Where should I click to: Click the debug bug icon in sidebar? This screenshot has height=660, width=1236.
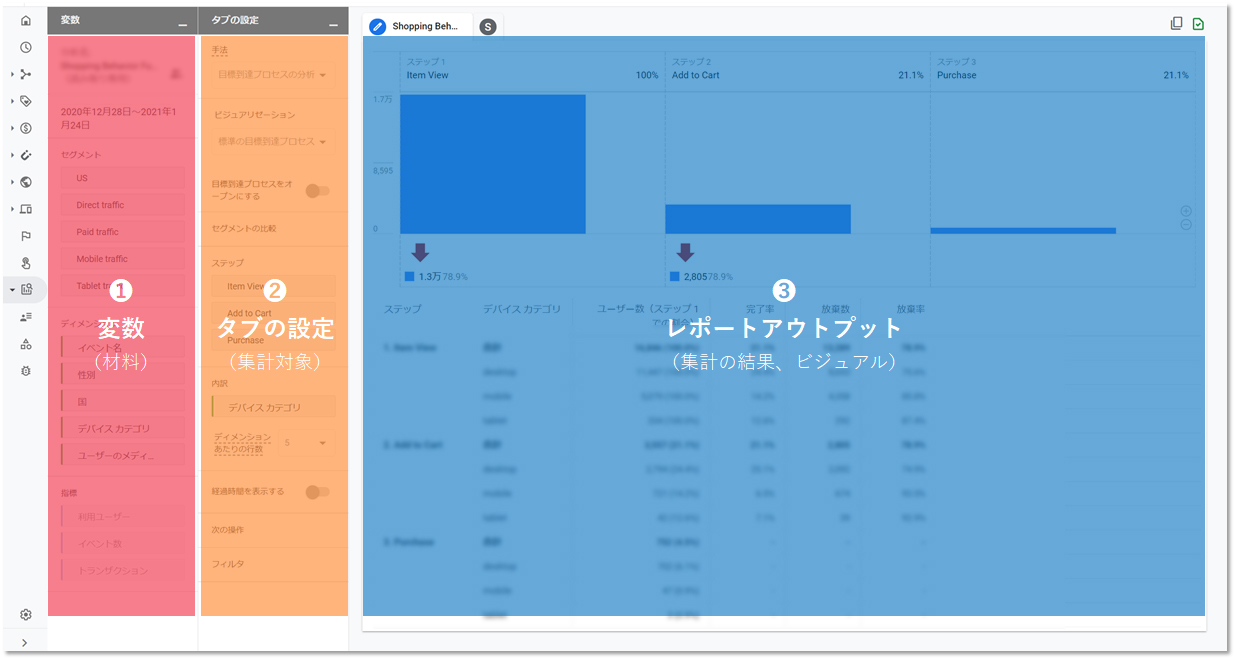click(x=26, y=370)
